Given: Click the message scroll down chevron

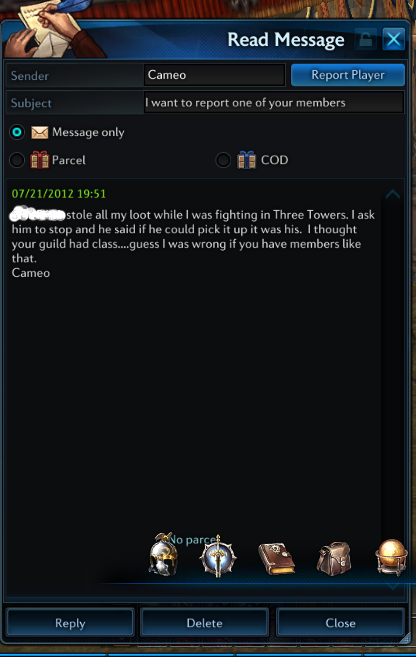Looking at the screenshot, I should (393, 587).
